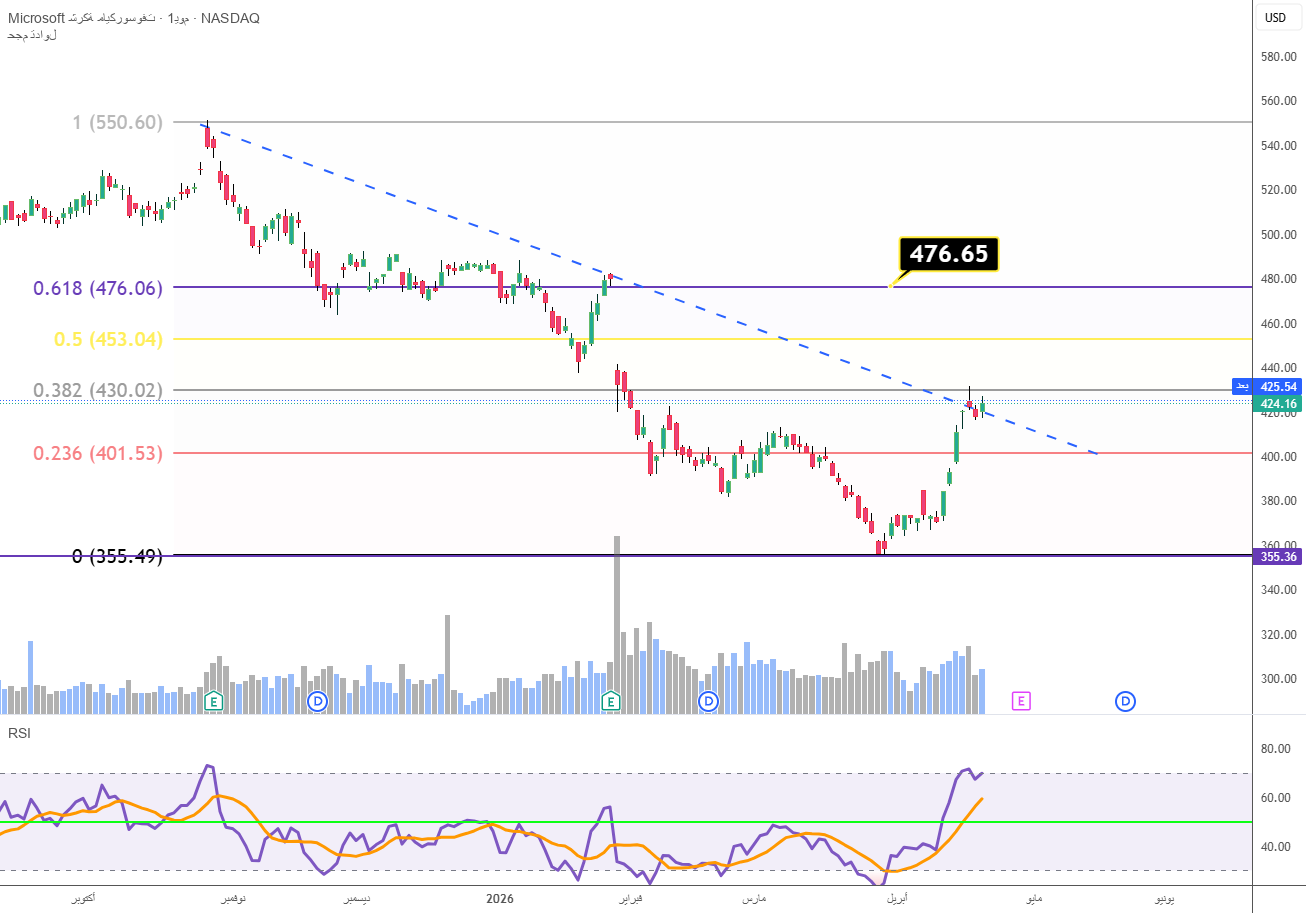
Task: Click the 1 (550.60) Fibonacci top label
Action: pyautogui.click(x=117, y=122)
